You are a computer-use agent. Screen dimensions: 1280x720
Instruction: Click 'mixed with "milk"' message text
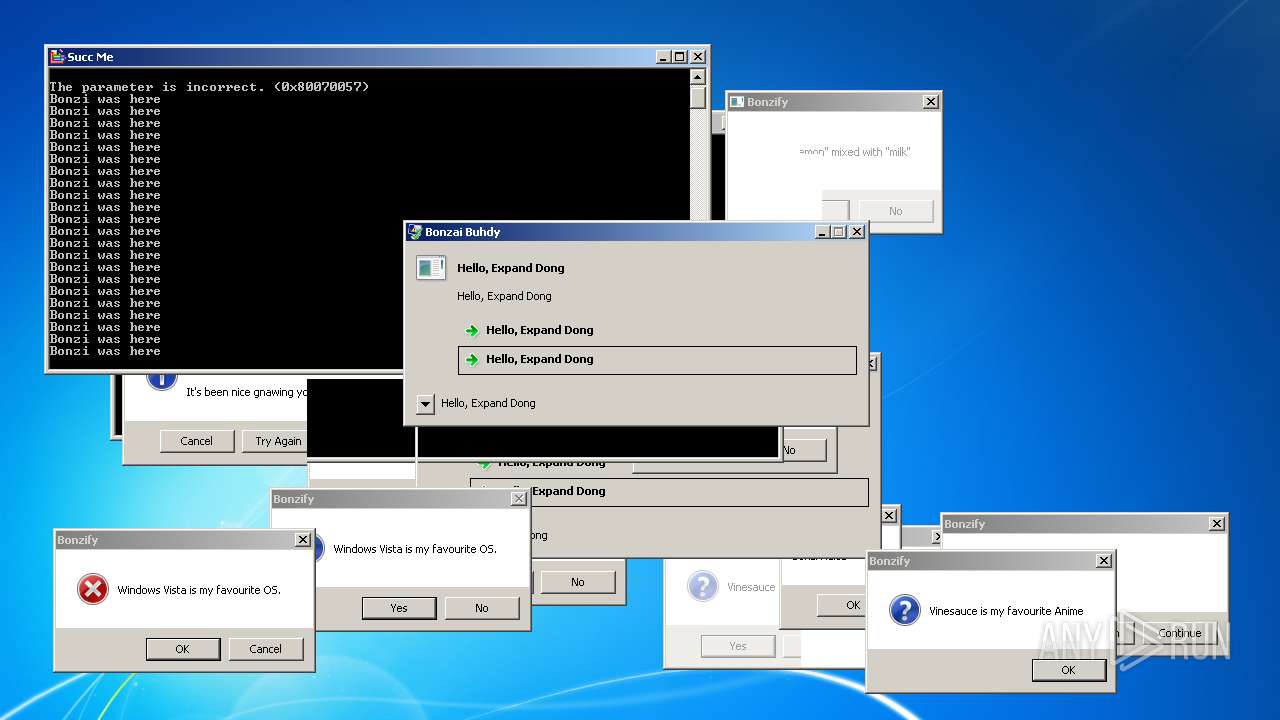[870, 152]
